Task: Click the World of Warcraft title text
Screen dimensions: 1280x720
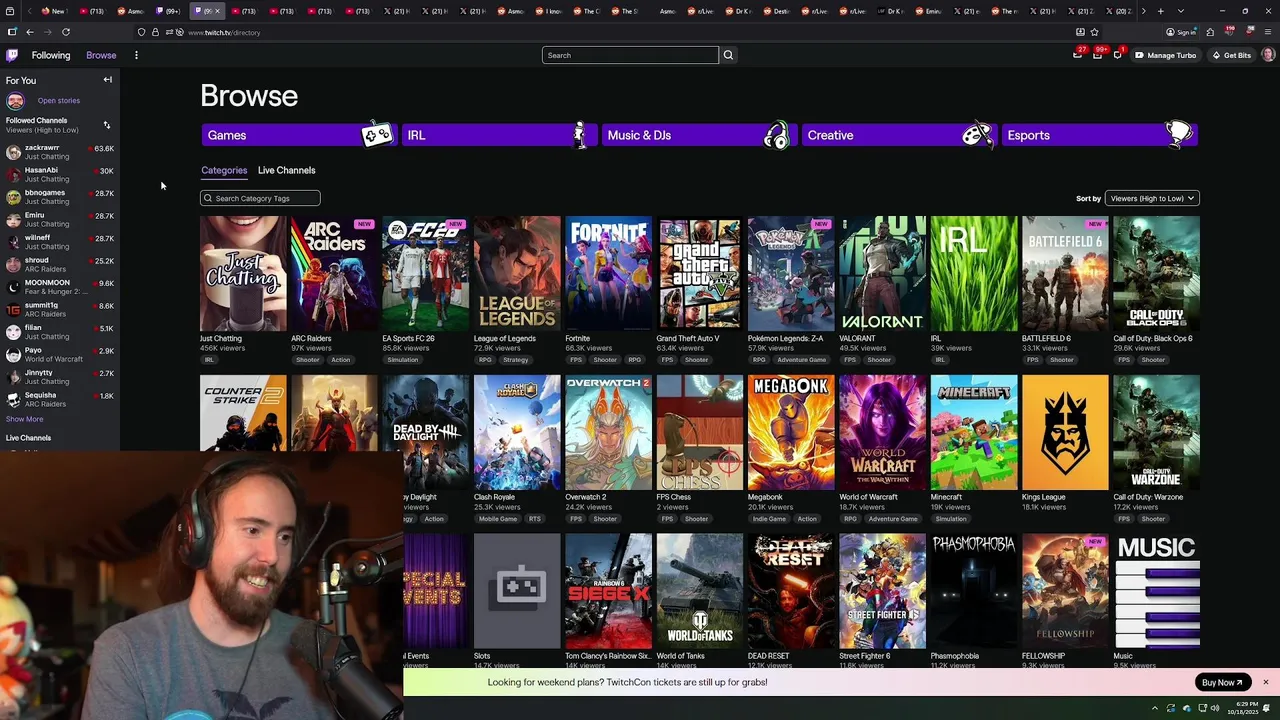Action: (868, 497)
